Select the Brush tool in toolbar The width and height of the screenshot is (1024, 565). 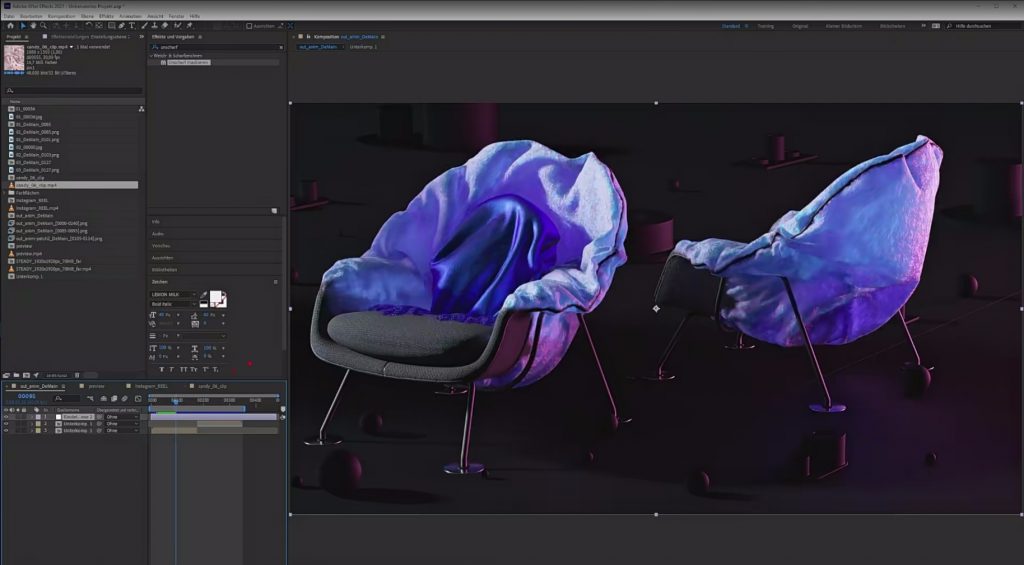pos(144,26)
